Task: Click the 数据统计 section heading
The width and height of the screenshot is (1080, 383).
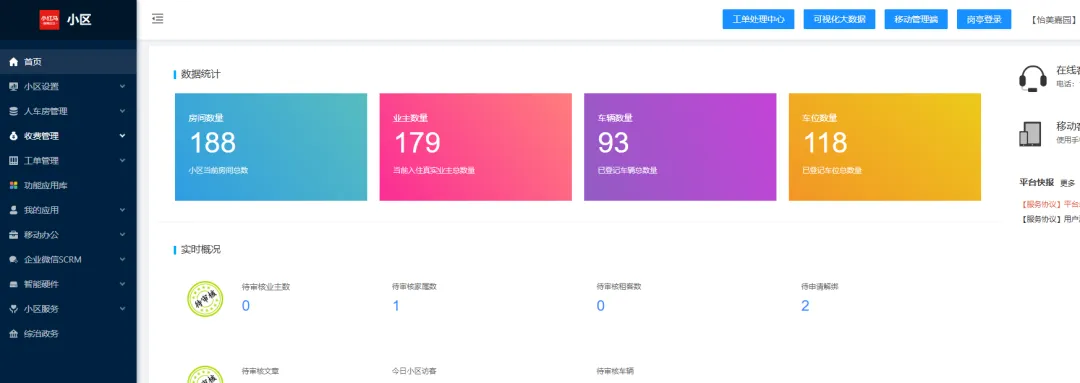Action: click(x=200, y=74)
